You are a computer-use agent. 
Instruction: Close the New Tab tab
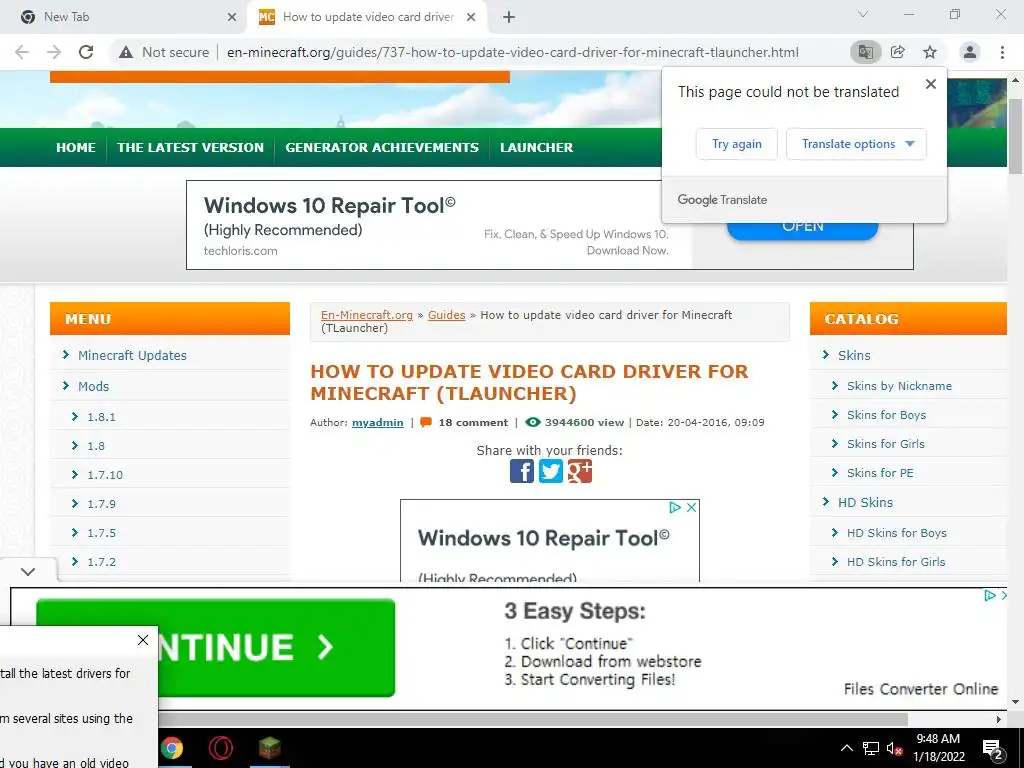[232, 17]
